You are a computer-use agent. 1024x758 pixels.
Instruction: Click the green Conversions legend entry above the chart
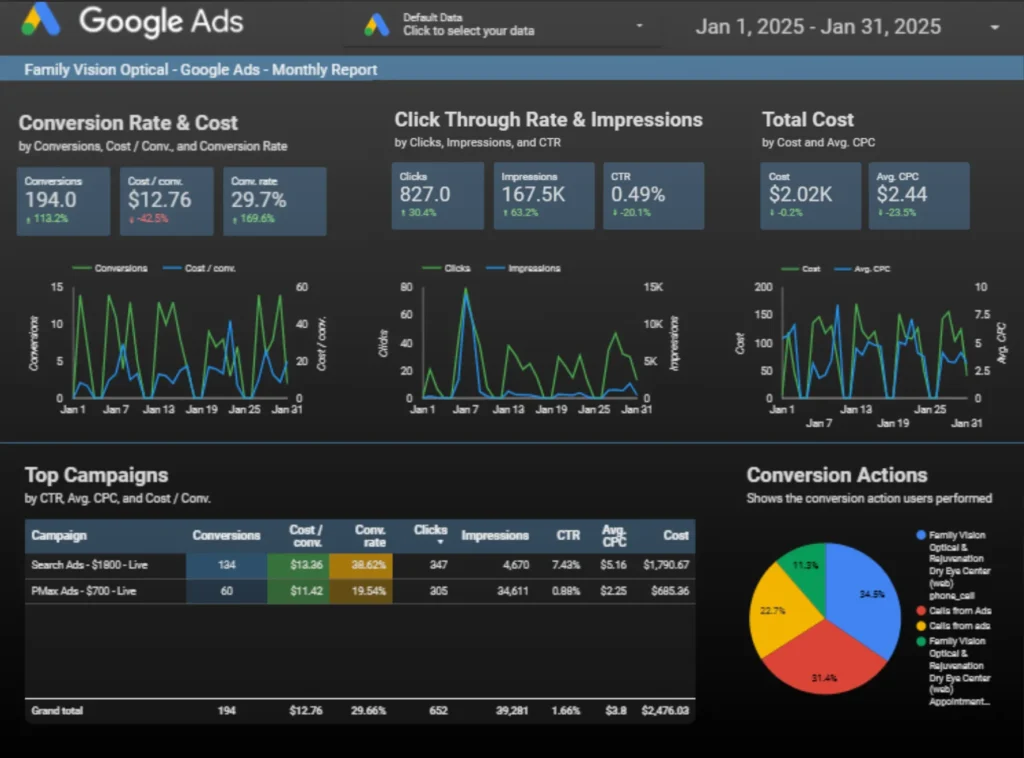(x=110, y=268)
